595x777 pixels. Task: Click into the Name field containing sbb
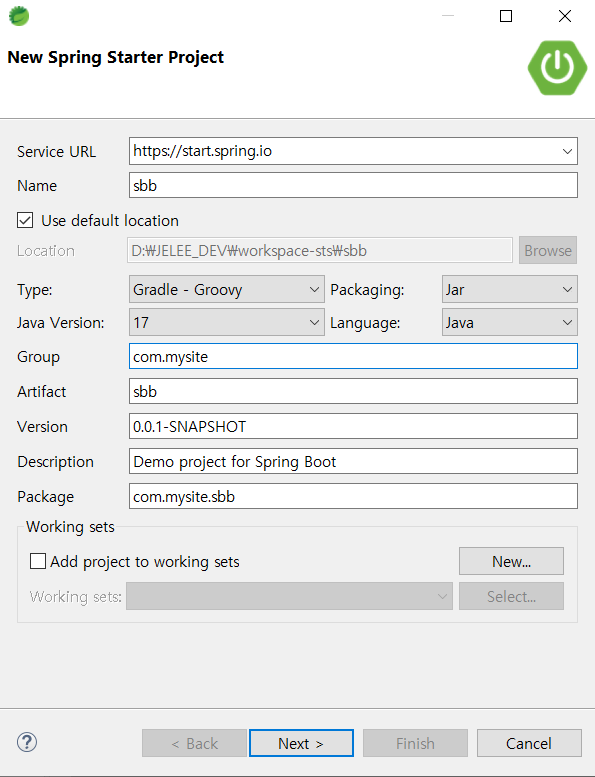click(353, 185)
